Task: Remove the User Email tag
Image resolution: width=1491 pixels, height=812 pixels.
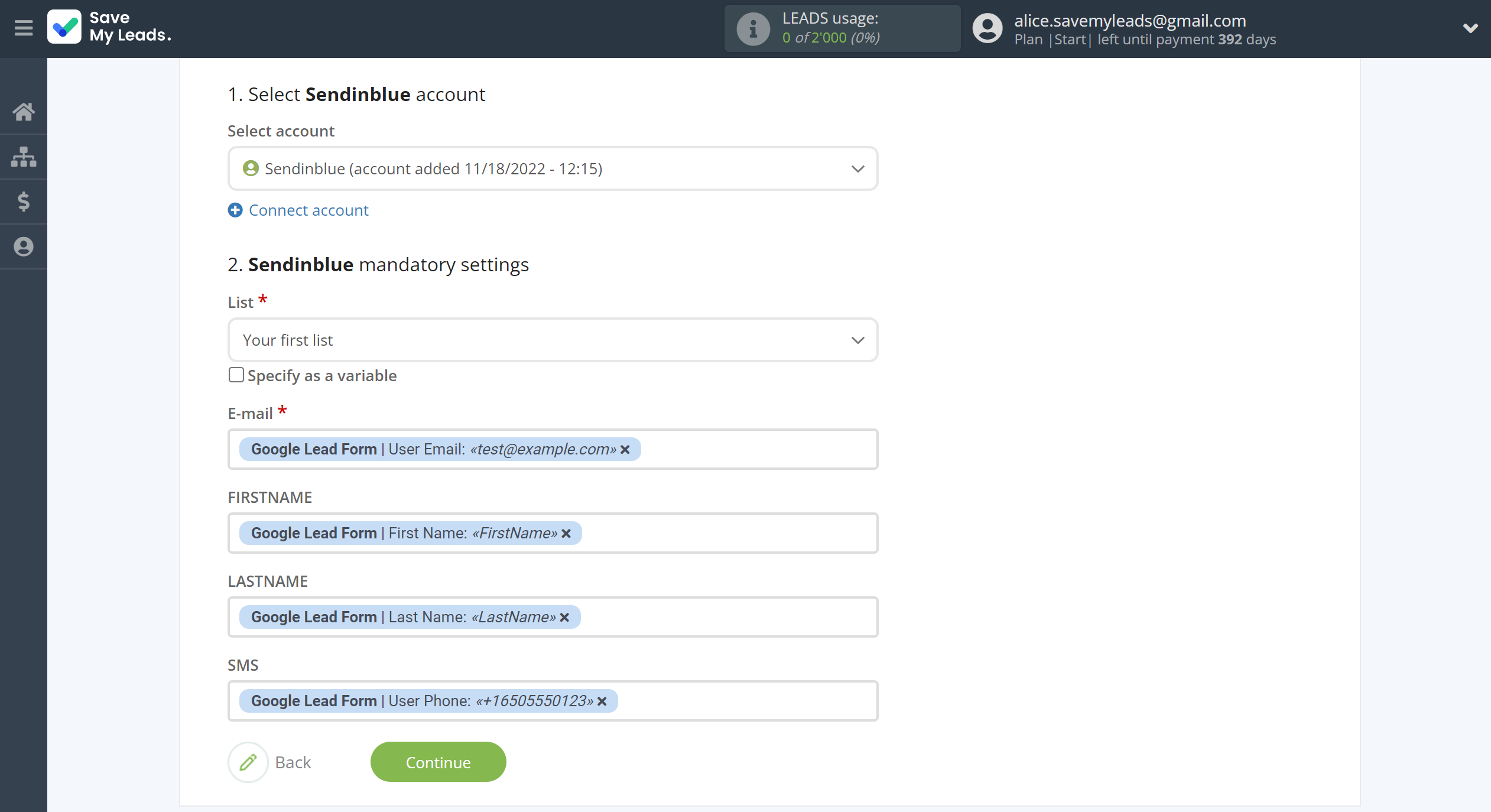Action: pyautogui.click(x=625, y=450)
